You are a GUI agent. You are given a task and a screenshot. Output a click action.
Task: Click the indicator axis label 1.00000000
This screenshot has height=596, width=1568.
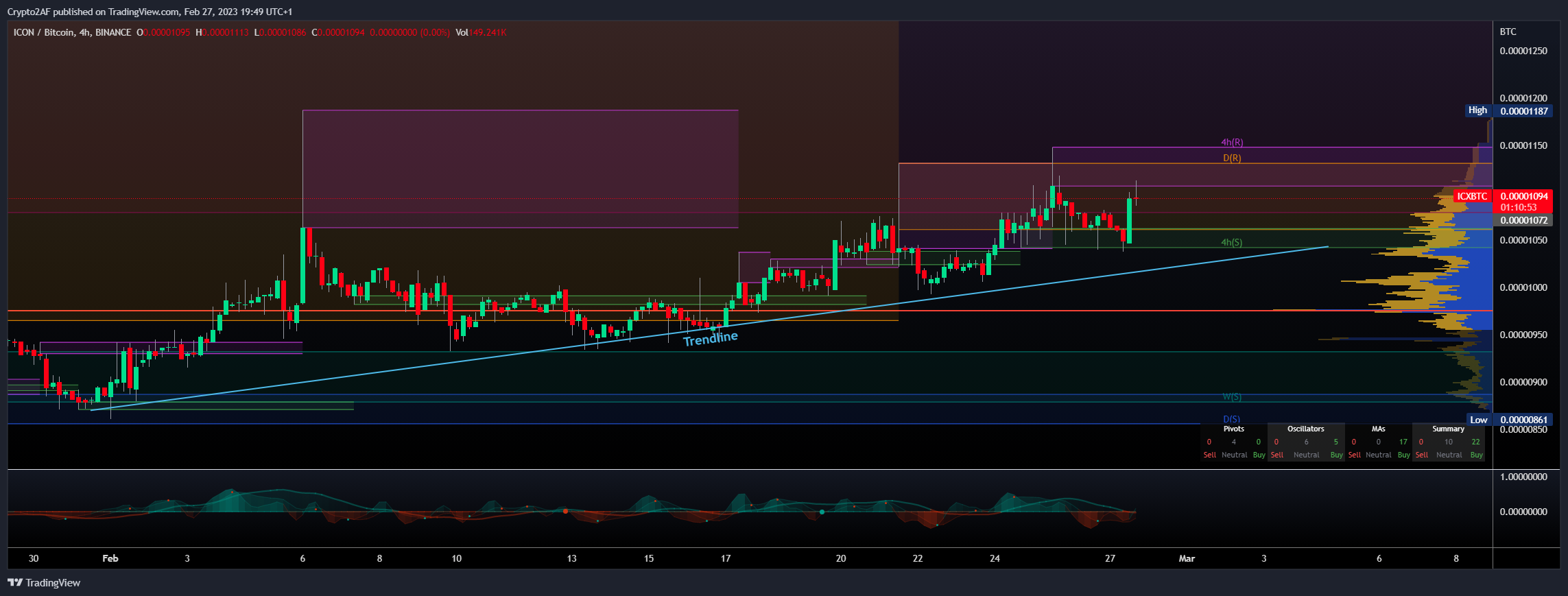tap(1523, 477)
